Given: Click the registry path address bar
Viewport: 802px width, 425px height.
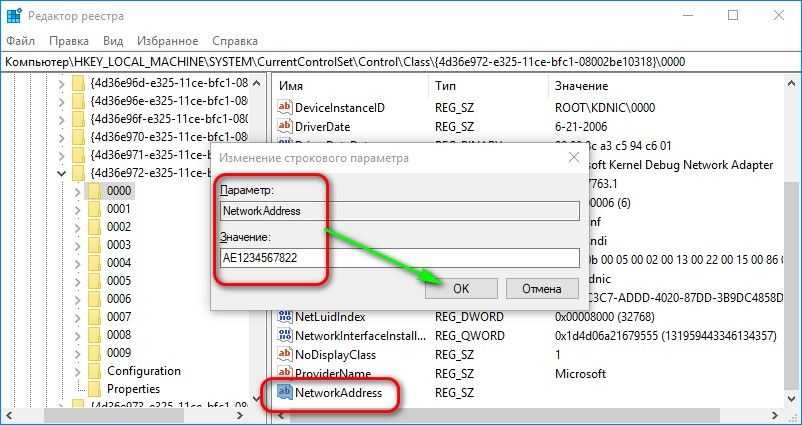Looking at the screenshot, I should (401, 62).
